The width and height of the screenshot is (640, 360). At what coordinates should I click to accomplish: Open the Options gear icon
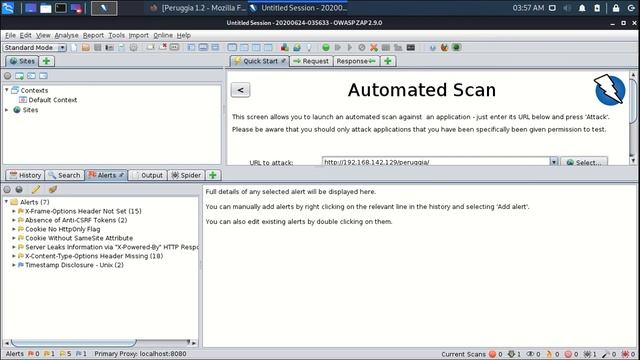coord(133,47)
